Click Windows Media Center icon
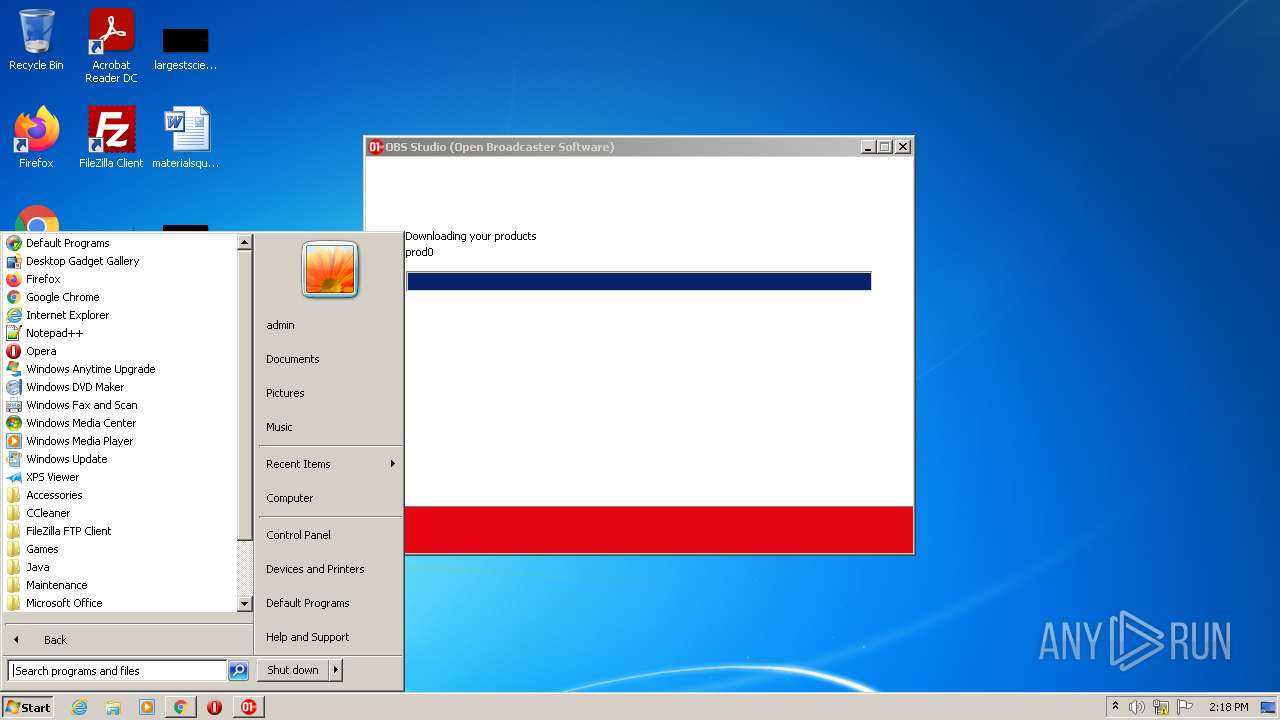Screen dimensions: 1280x720 pyautogui.click(x=14, y=423)
